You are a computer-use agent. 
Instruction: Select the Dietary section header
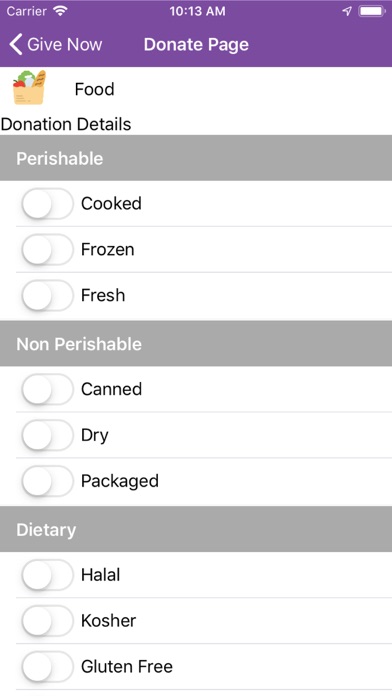196,529
